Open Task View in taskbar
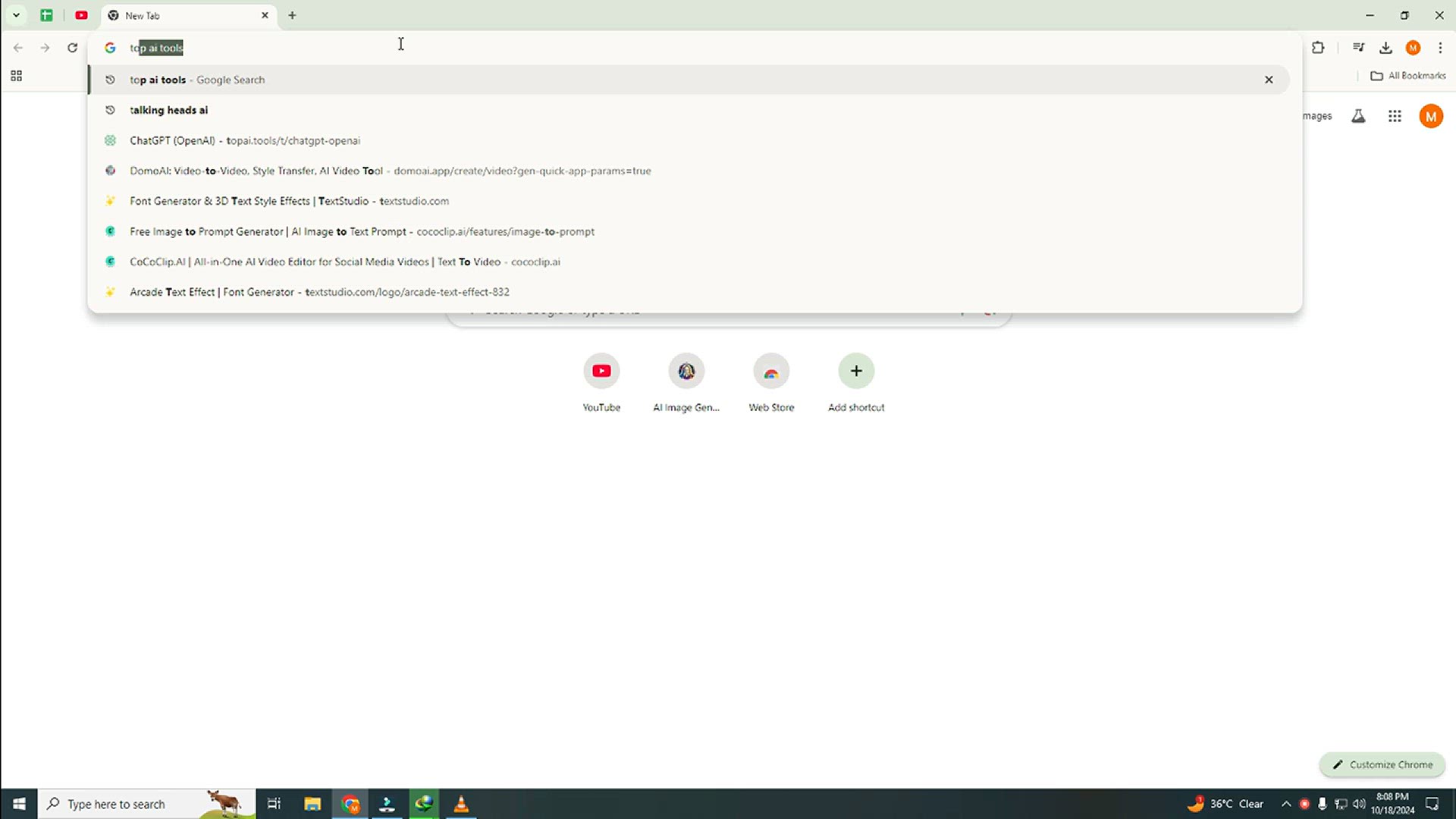The height and width of the screenshot is (819, 1456). coord(275,804)
